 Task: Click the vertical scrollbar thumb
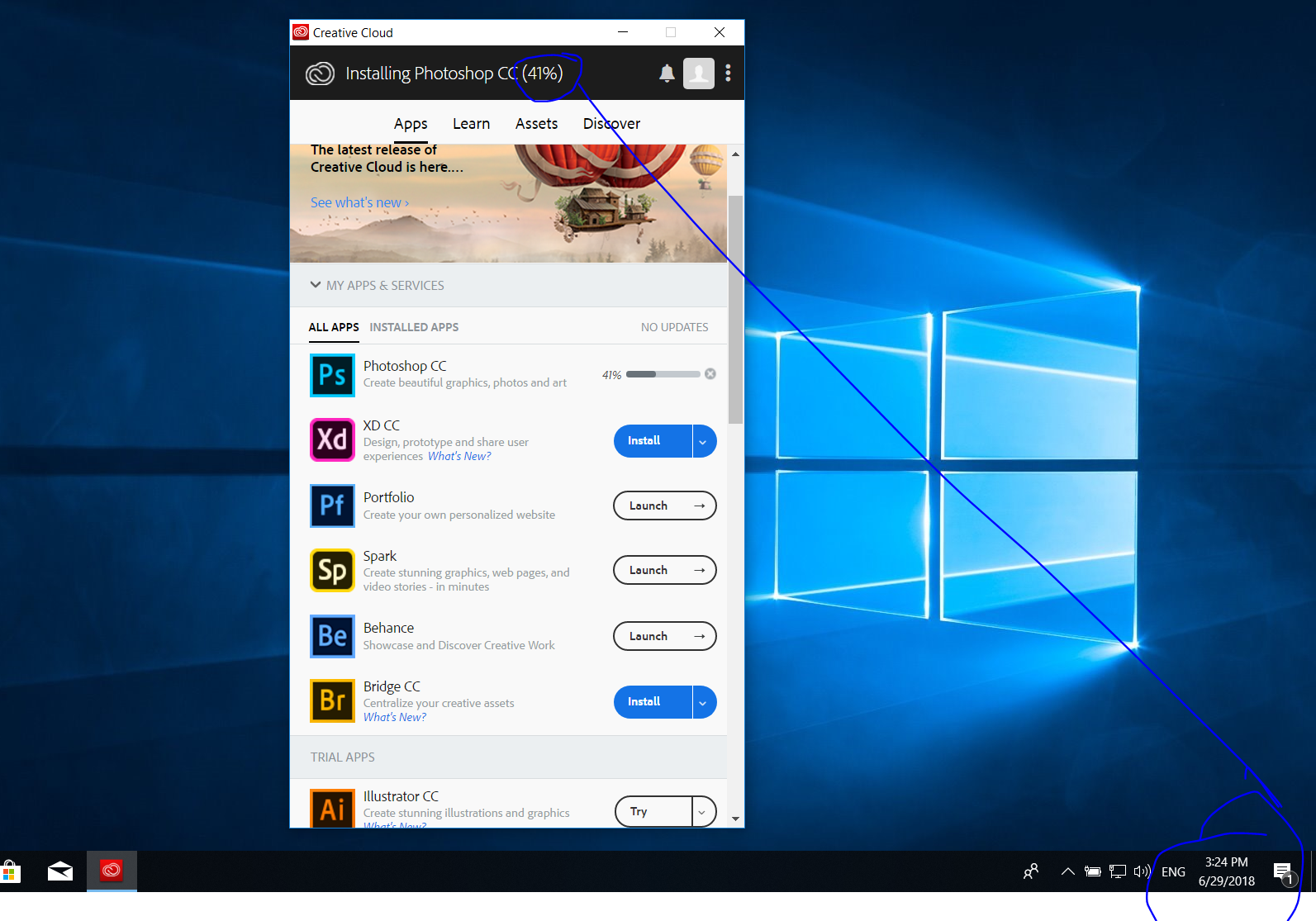(x=735, y=310)
